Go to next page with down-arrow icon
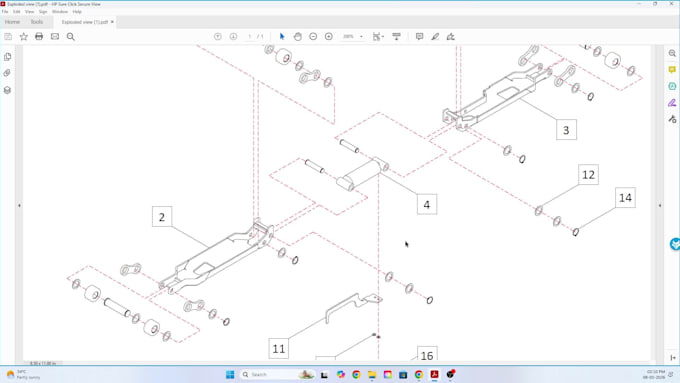The height and width of the screenshot is (383, 680). (x=233, y=37)
